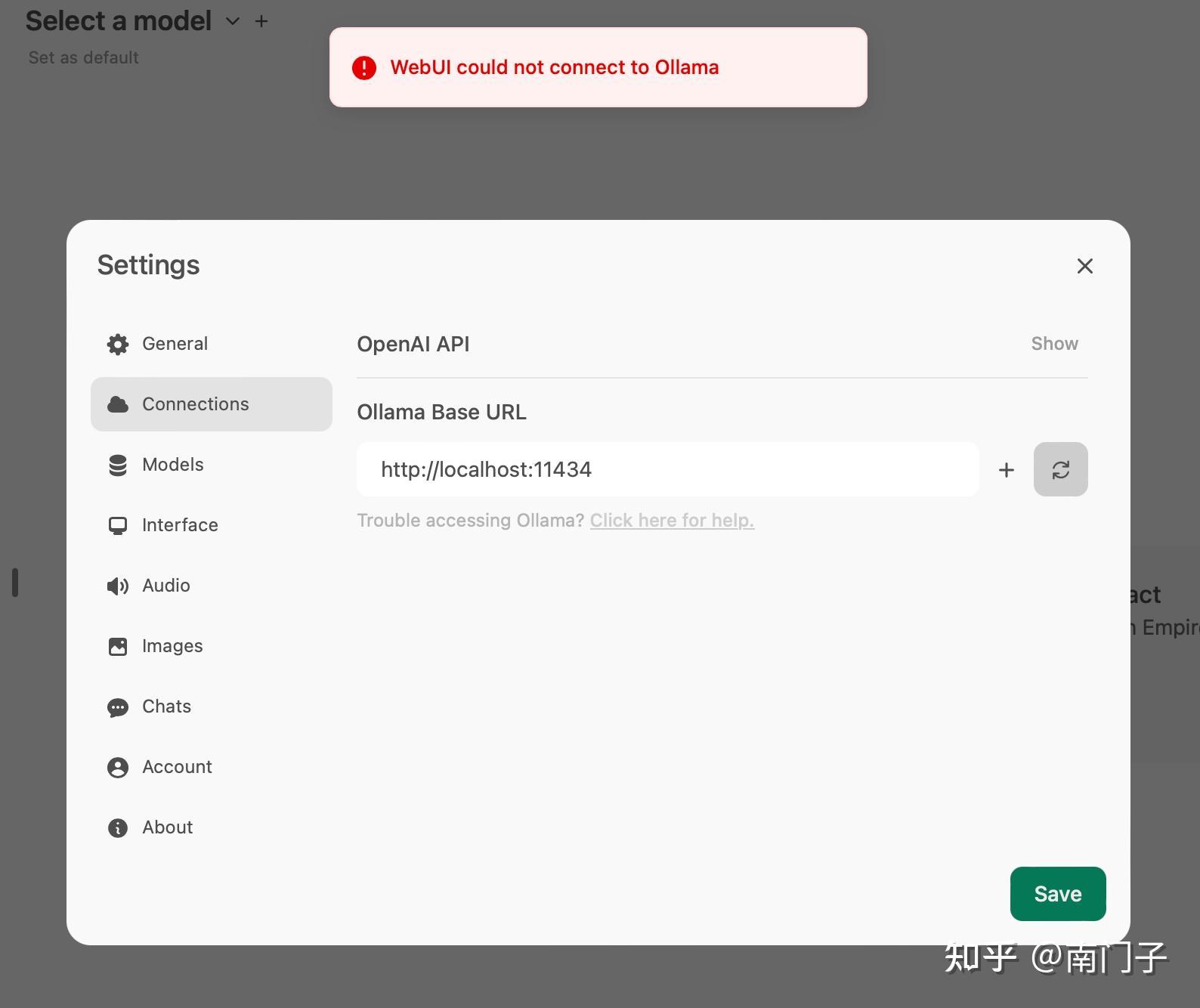Add another Ollama Base URL

coord(1006,470)
